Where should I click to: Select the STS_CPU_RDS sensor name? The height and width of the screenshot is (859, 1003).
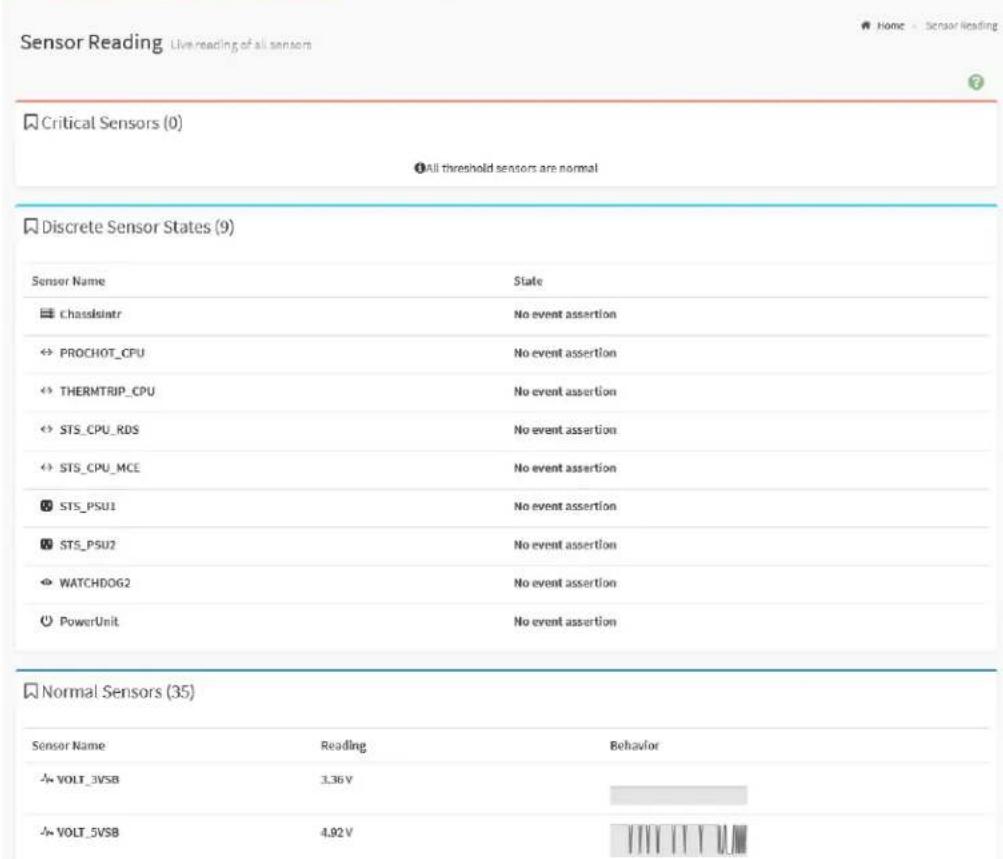(x=99, y=429)
